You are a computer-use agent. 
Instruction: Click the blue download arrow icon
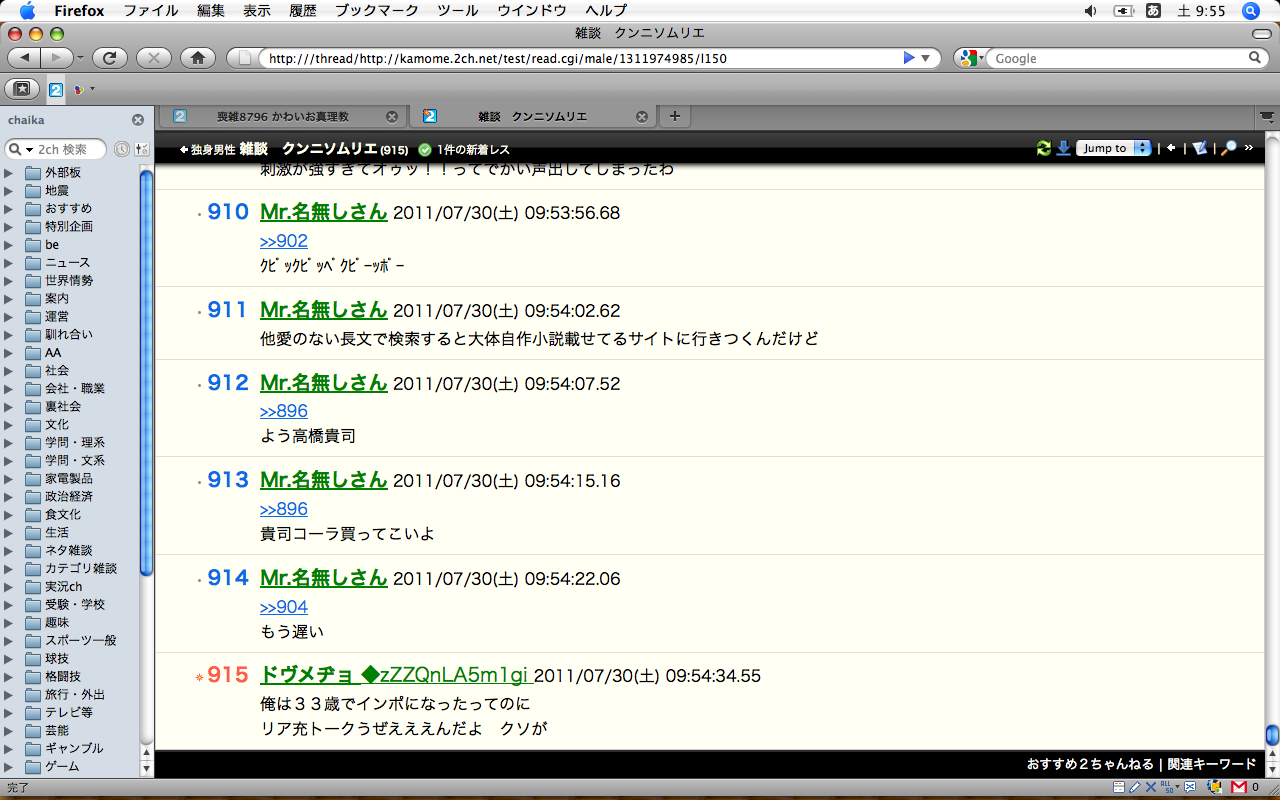(x=1063, y=148)
